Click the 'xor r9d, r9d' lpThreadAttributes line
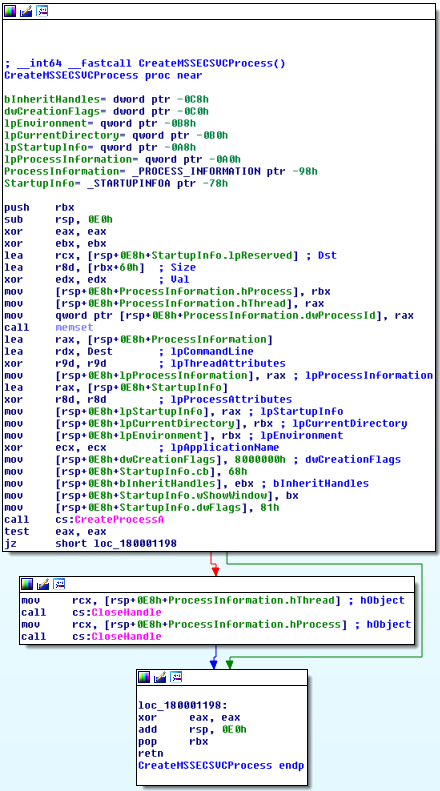440x791 pixels. tap(145, 363)
